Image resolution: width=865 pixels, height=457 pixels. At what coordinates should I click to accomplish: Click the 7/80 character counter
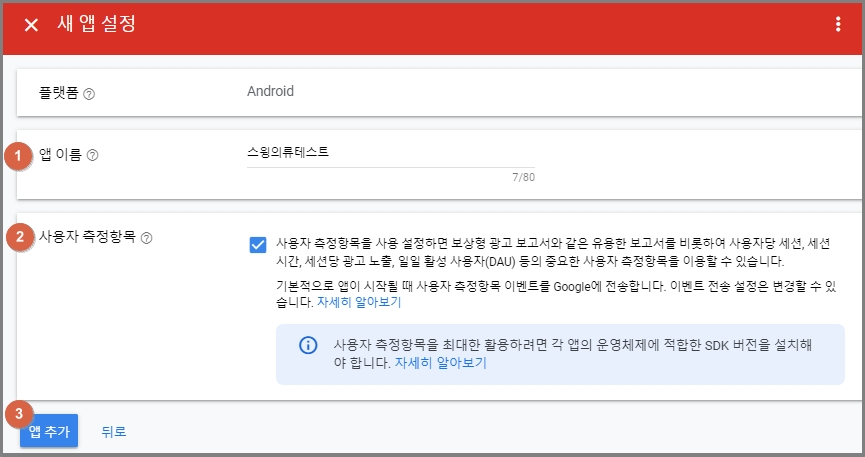click(x=524, y=177)
